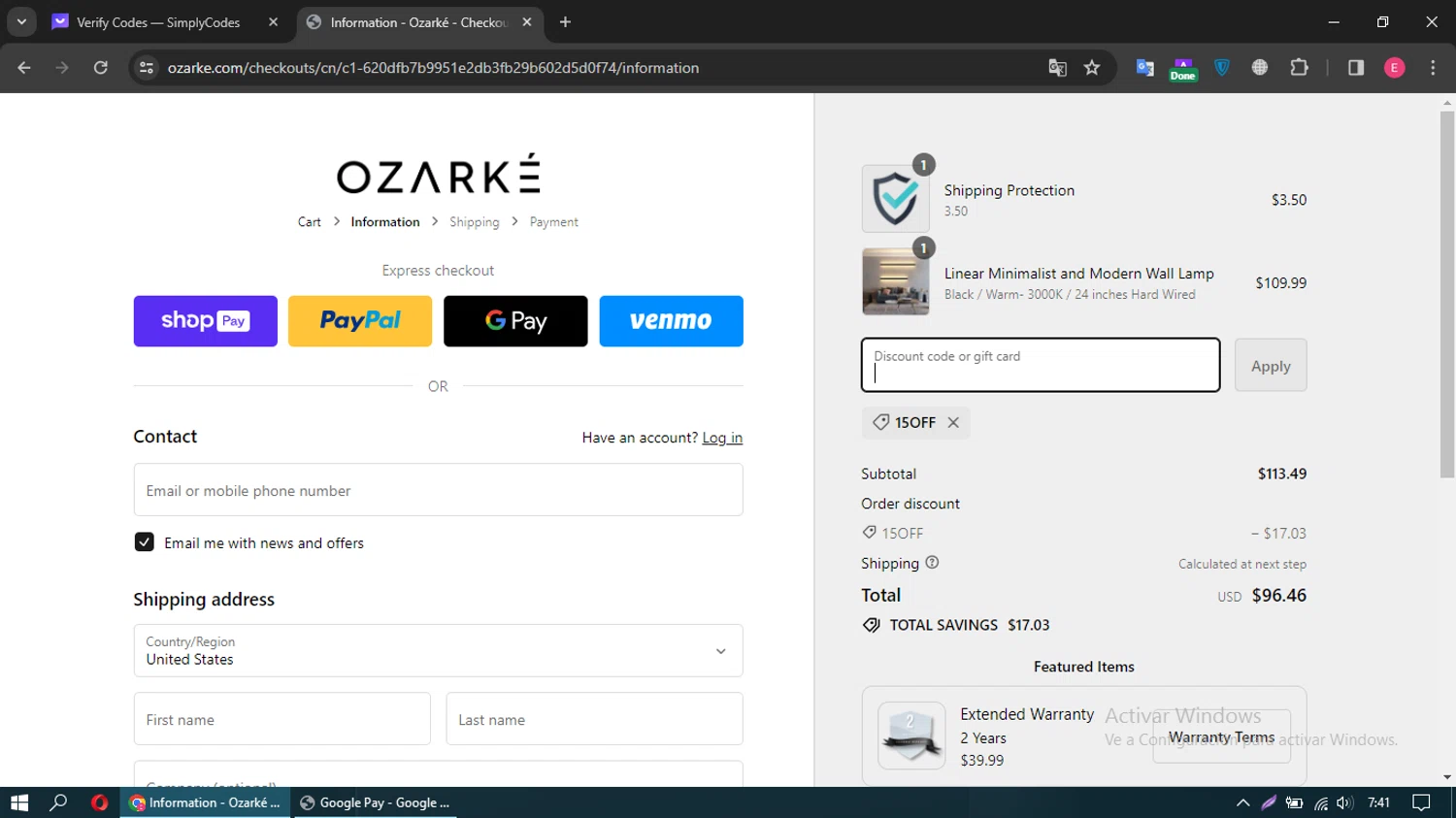Switch to Information - Ozarké taskbar window

(x=205, y=802)
